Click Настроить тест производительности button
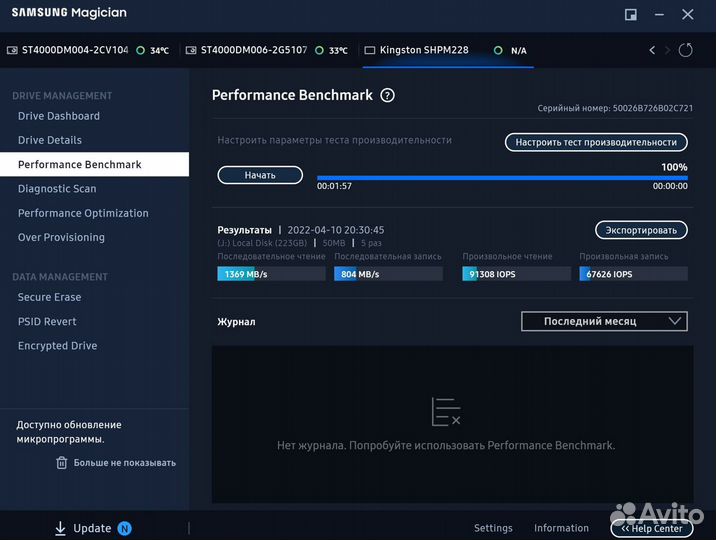Viewport: 716px width, 540px height. tap(596, 142)
